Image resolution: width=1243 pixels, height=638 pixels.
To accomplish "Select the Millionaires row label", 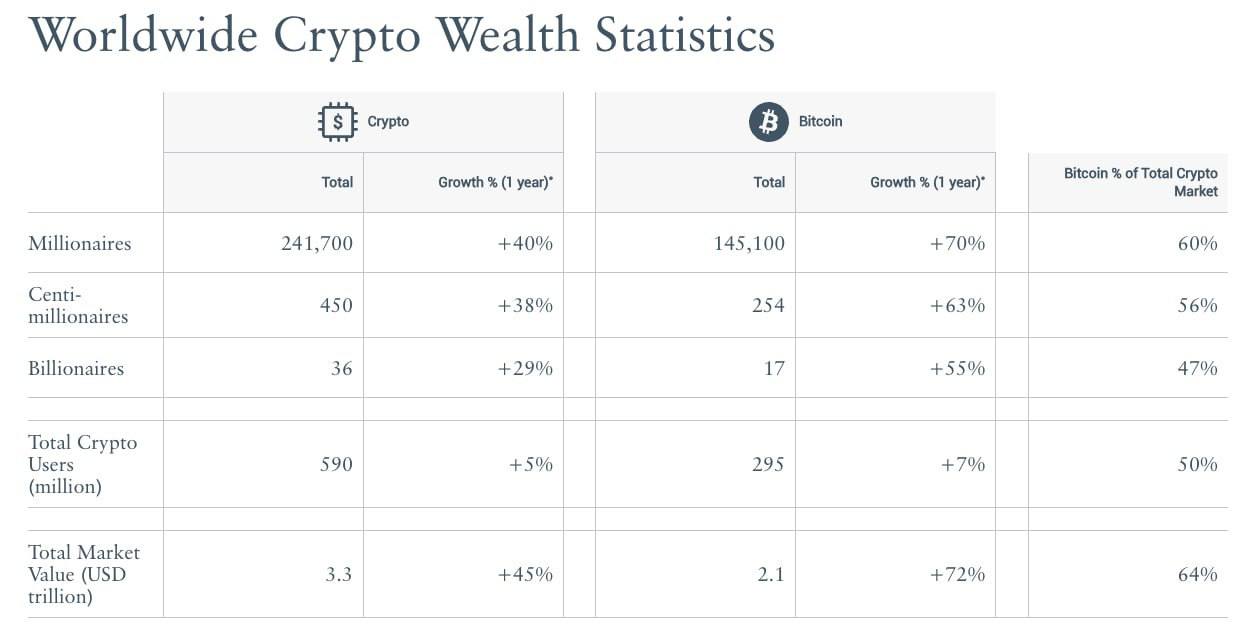I will click(80, 243).
